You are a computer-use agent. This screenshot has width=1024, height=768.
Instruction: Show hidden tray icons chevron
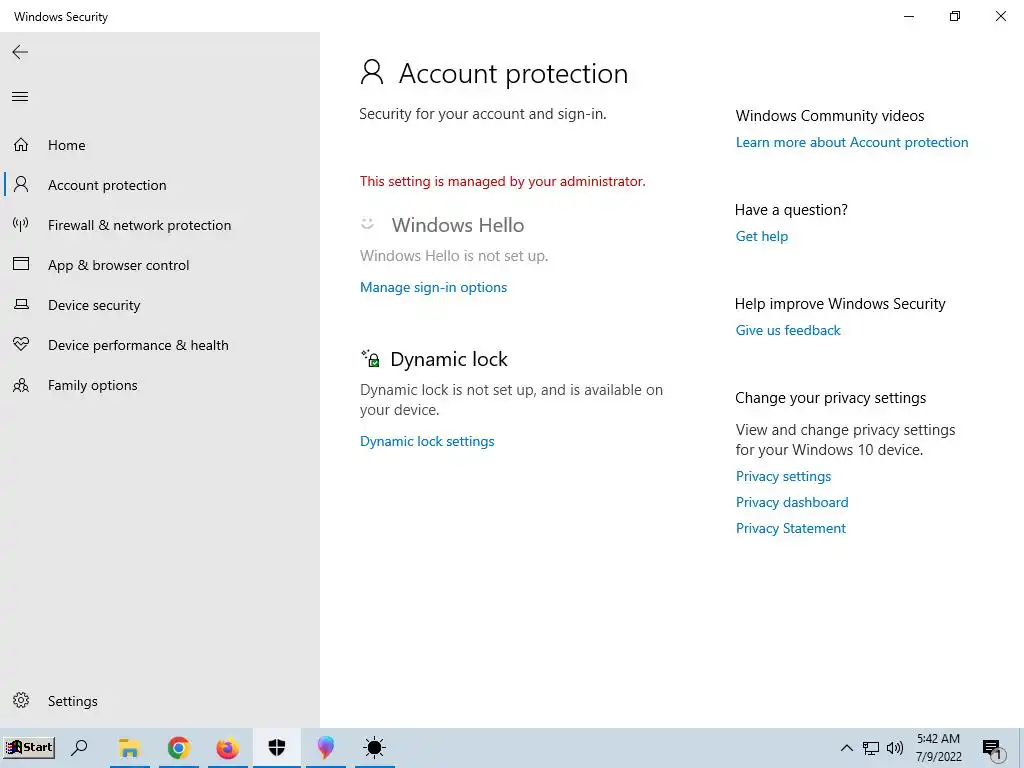pos(846,748)
